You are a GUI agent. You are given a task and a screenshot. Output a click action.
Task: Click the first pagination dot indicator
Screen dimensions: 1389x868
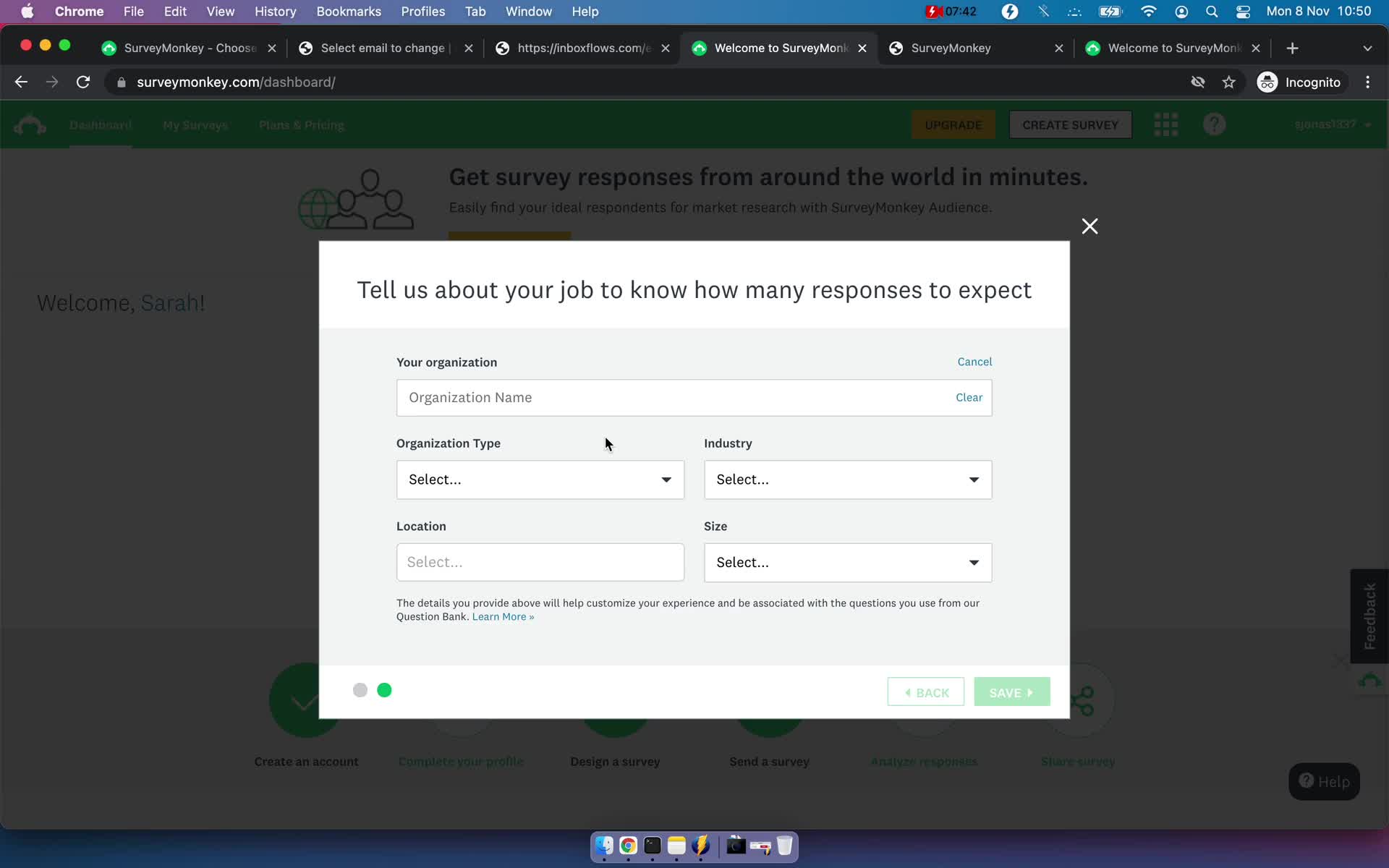(360, 690)
